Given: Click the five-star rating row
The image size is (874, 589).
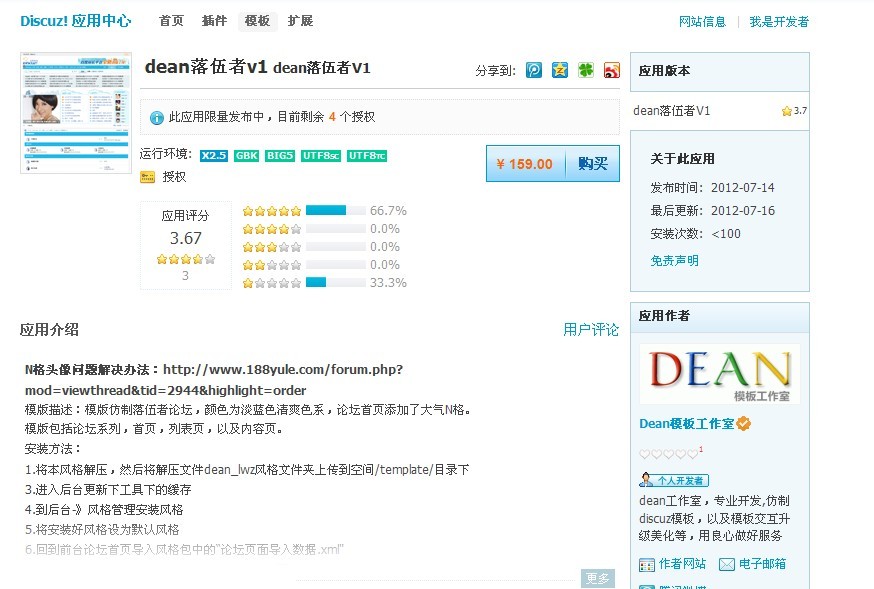Looking at the screenshot, I should [x=272, y=211].
